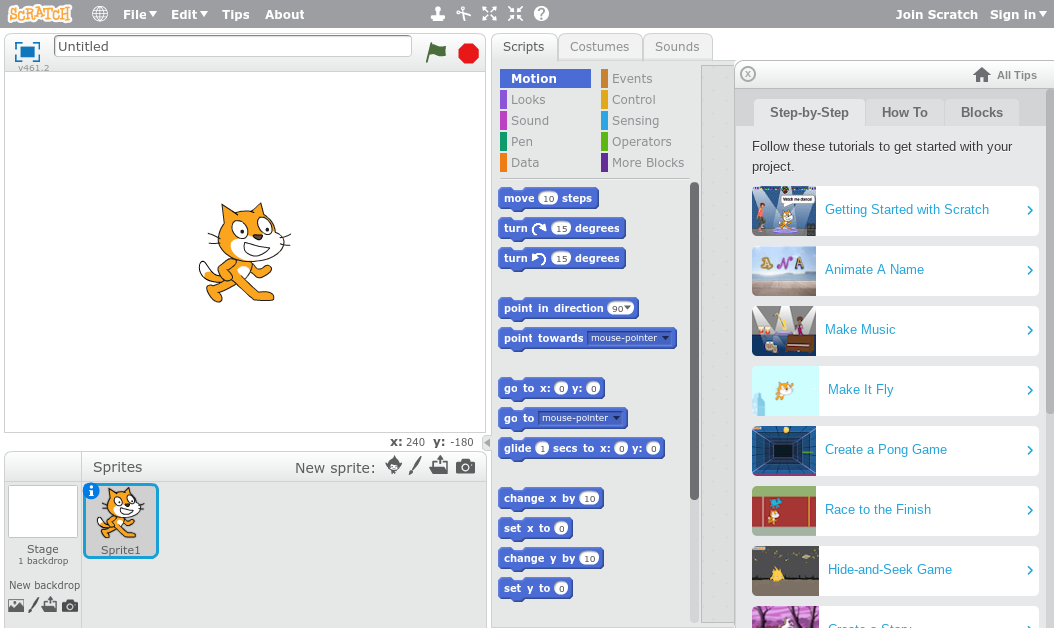Click the red stop sign

469,53
